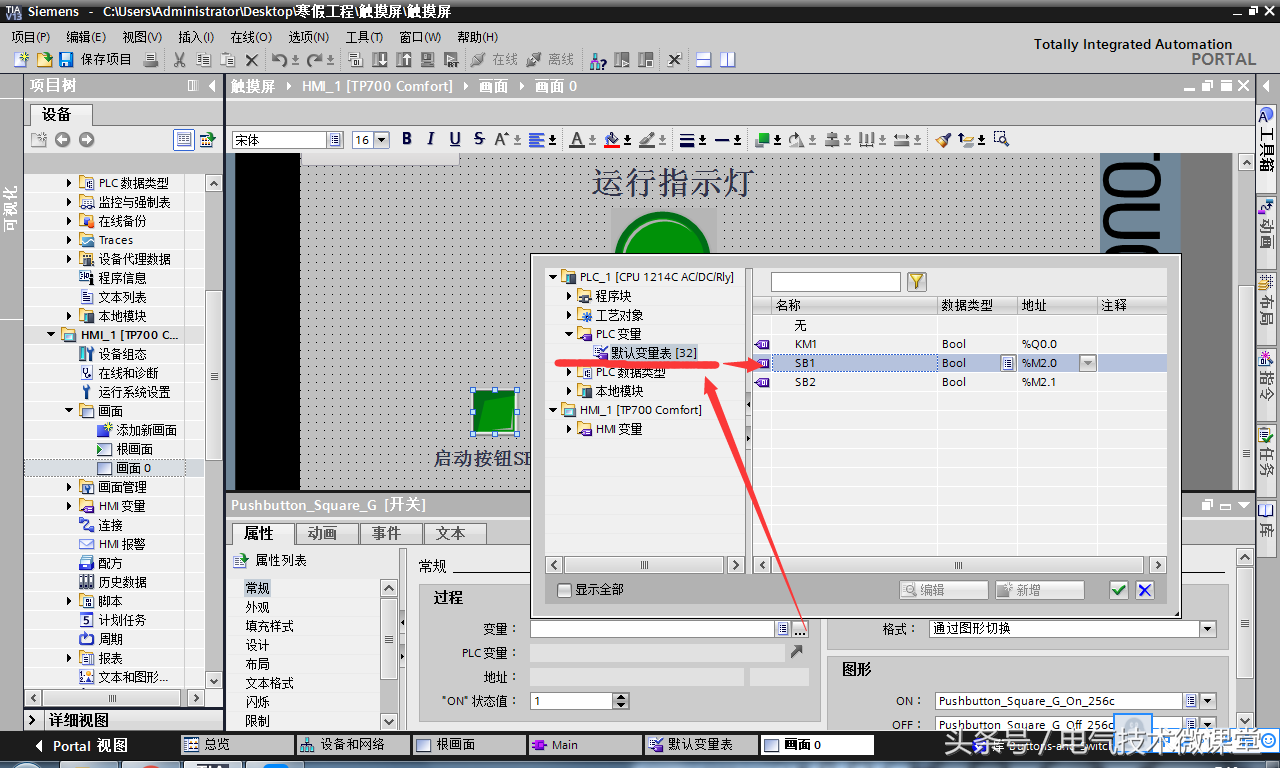This screenshot has width=1280, height=768.
Task: Click the download to device icon
Action: click(x=379, y=60)
